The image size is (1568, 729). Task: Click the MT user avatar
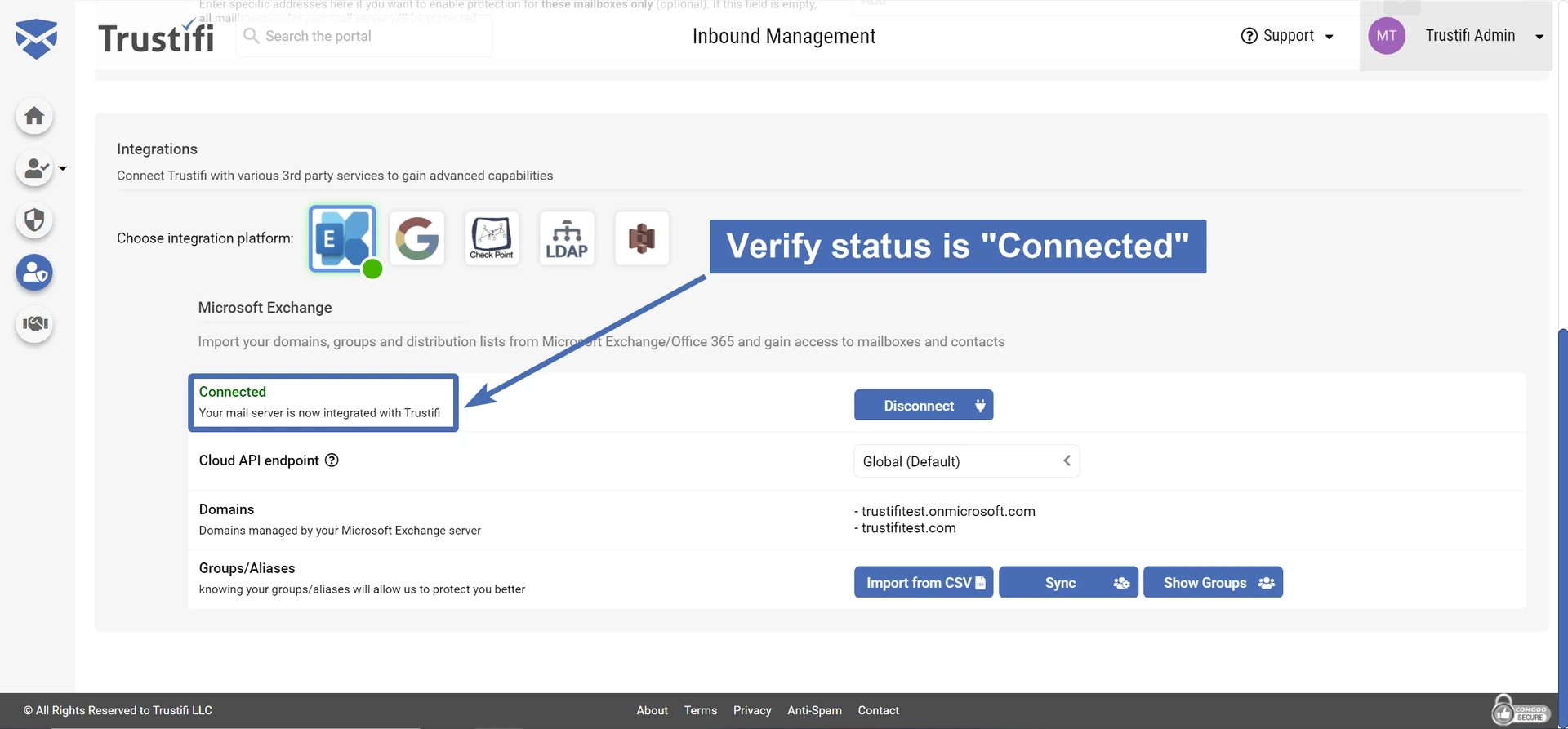tap(1387, 36)
